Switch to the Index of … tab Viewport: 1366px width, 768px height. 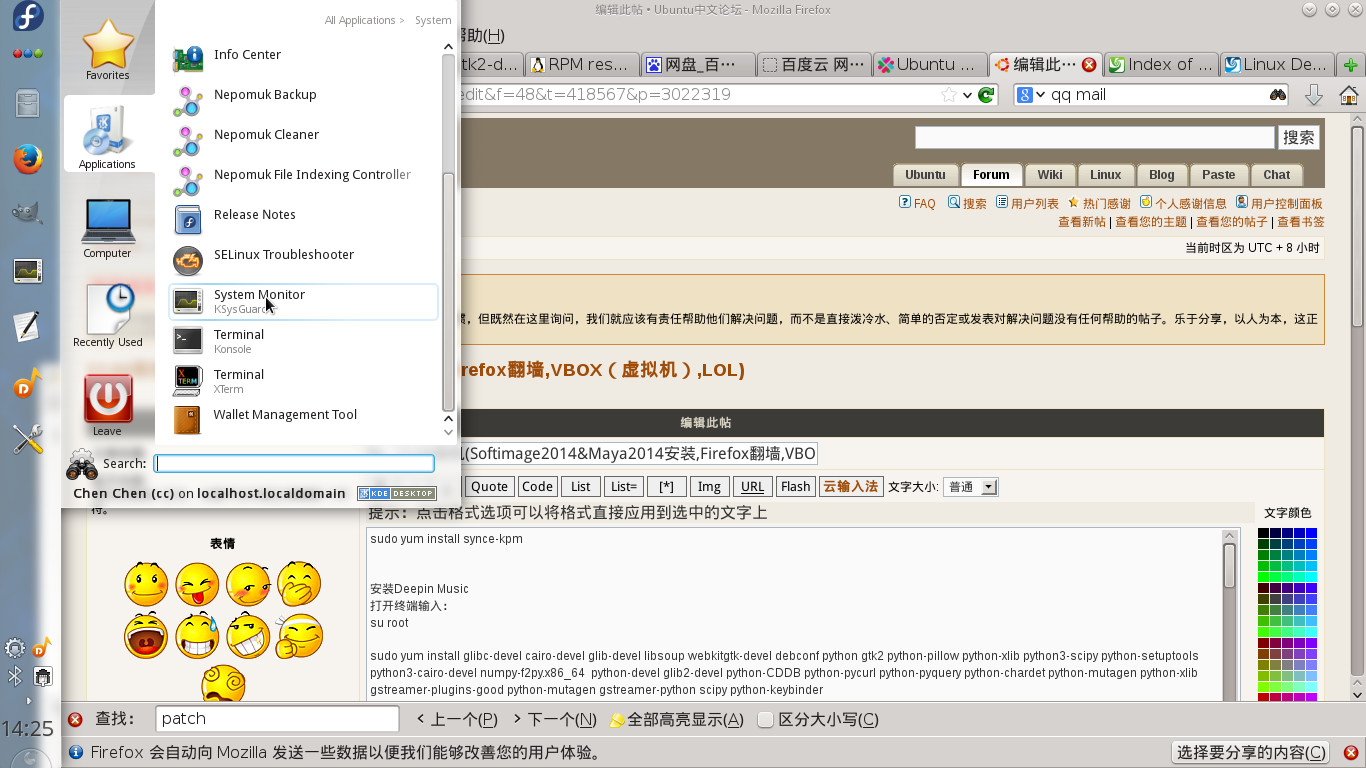(x=1161, y=64)
